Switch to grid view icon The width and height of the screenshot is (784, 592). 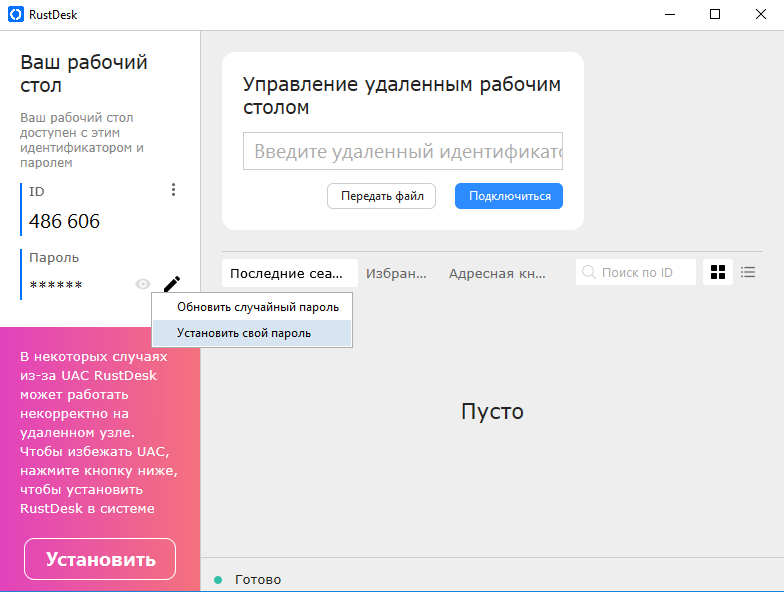click(718, 272)
